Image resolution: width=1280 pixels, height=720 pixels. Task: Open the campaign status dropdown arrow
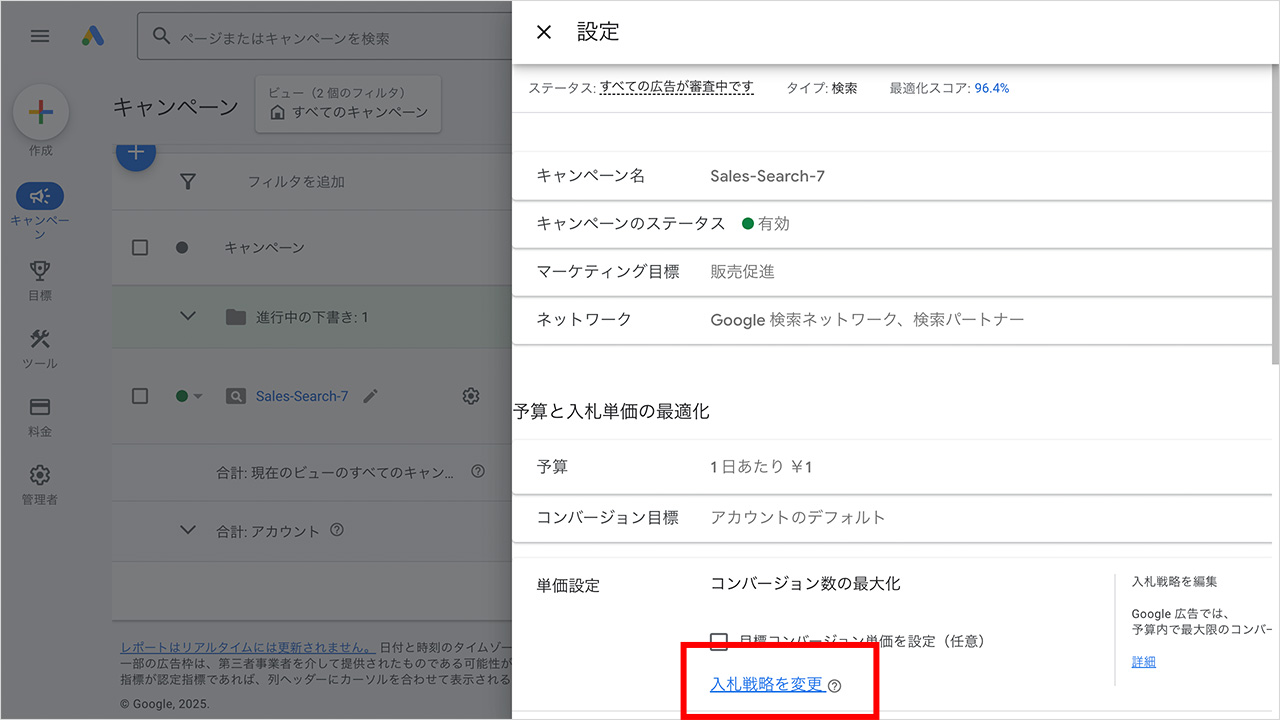pyautogui.click(x=198, y=396)
